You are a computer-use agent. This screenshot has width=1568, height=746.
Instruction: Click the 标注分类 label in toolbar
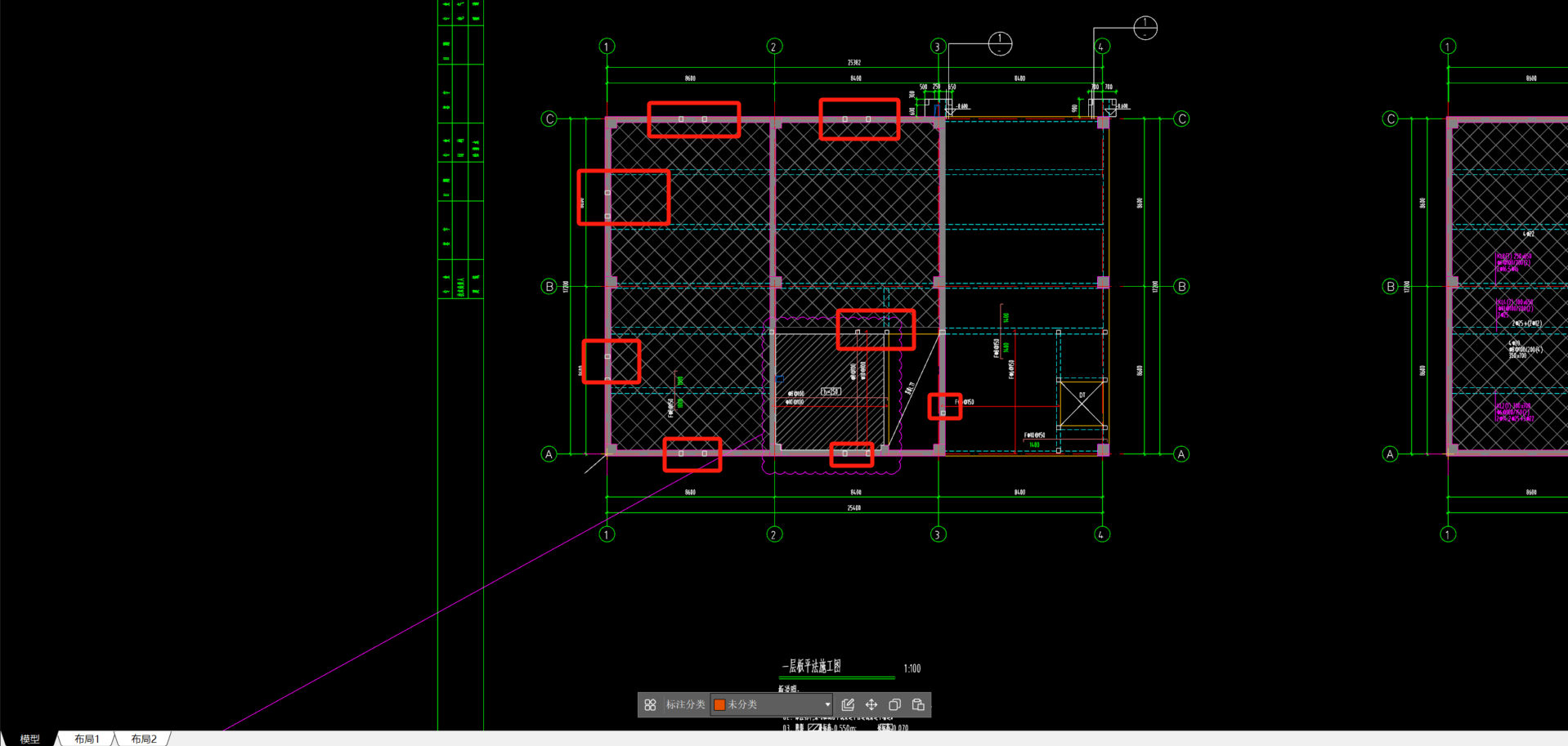685,704
